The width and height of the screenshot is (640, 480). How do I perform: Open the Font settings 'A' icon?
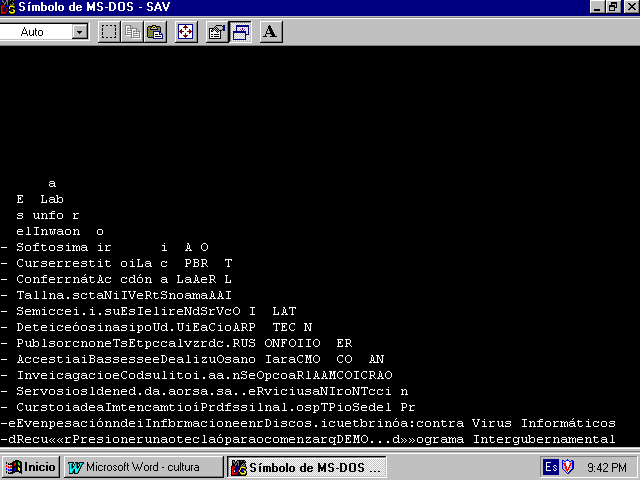point(271,32)
